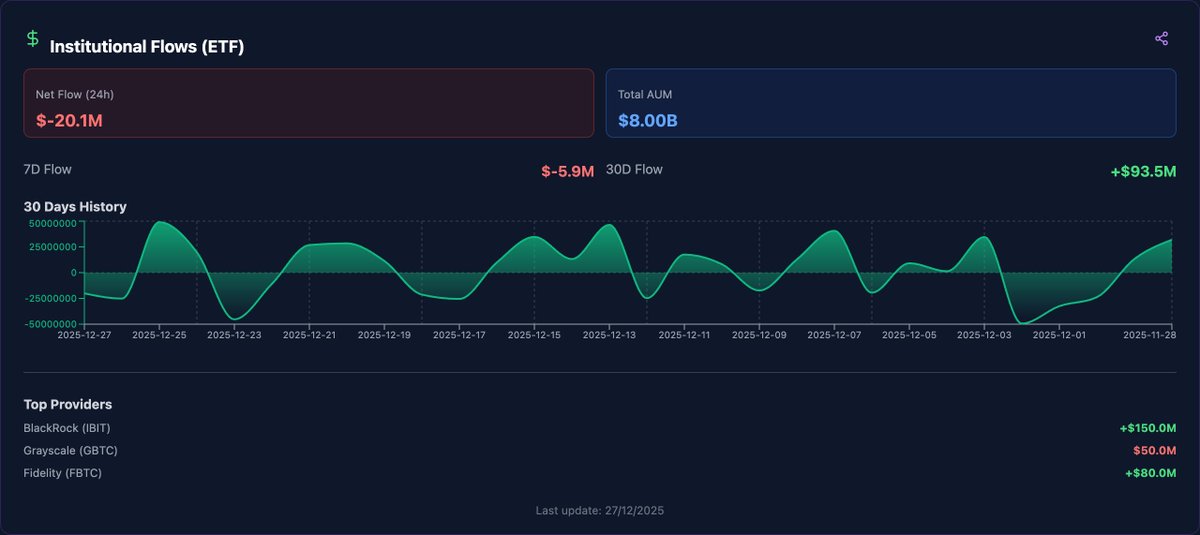
Task: Click the 2025-12-05 axis date
Action: pos(910,336)
